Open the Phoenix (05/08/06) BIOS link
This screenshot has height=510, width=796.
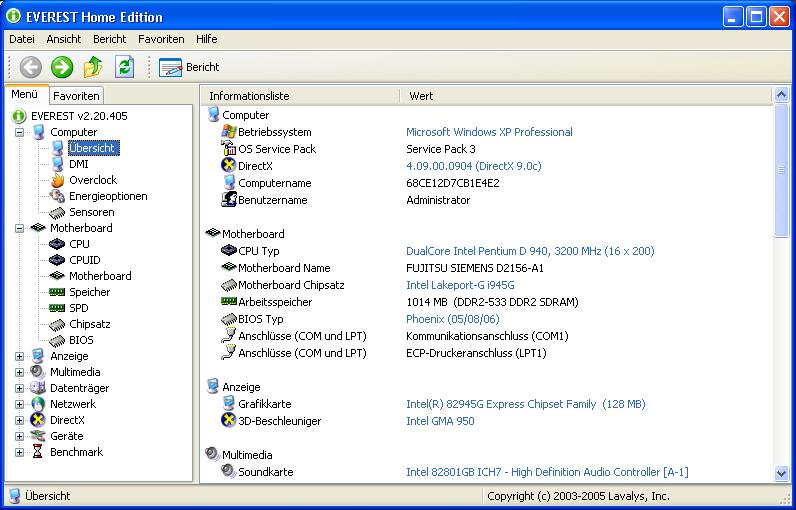[x=453, y=319]
